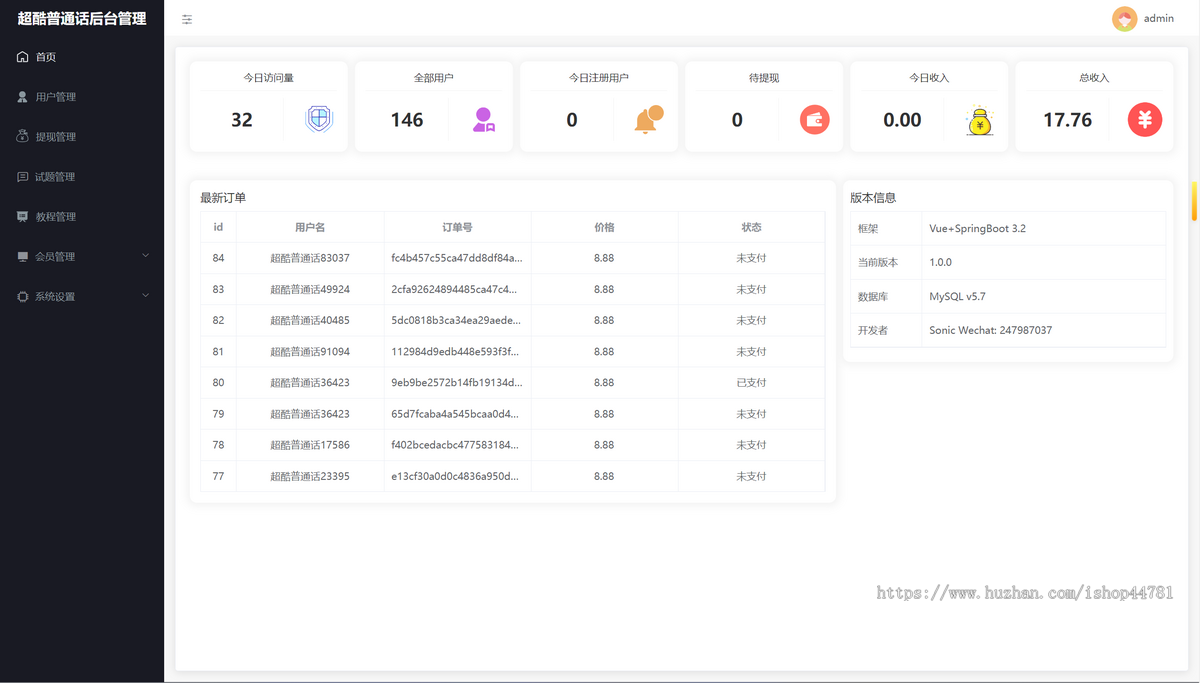Navigate to 试题管理 menu item
Screen dimensions: 1200x683
pos(55,177)
